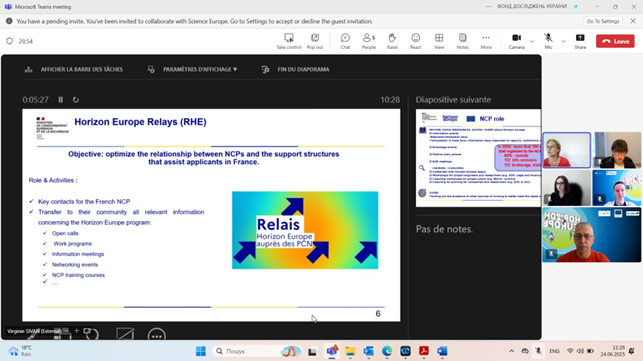Viewport: 643px width, 361px height.
Task: Expand the camera options arrow
Action: (532, 41)
